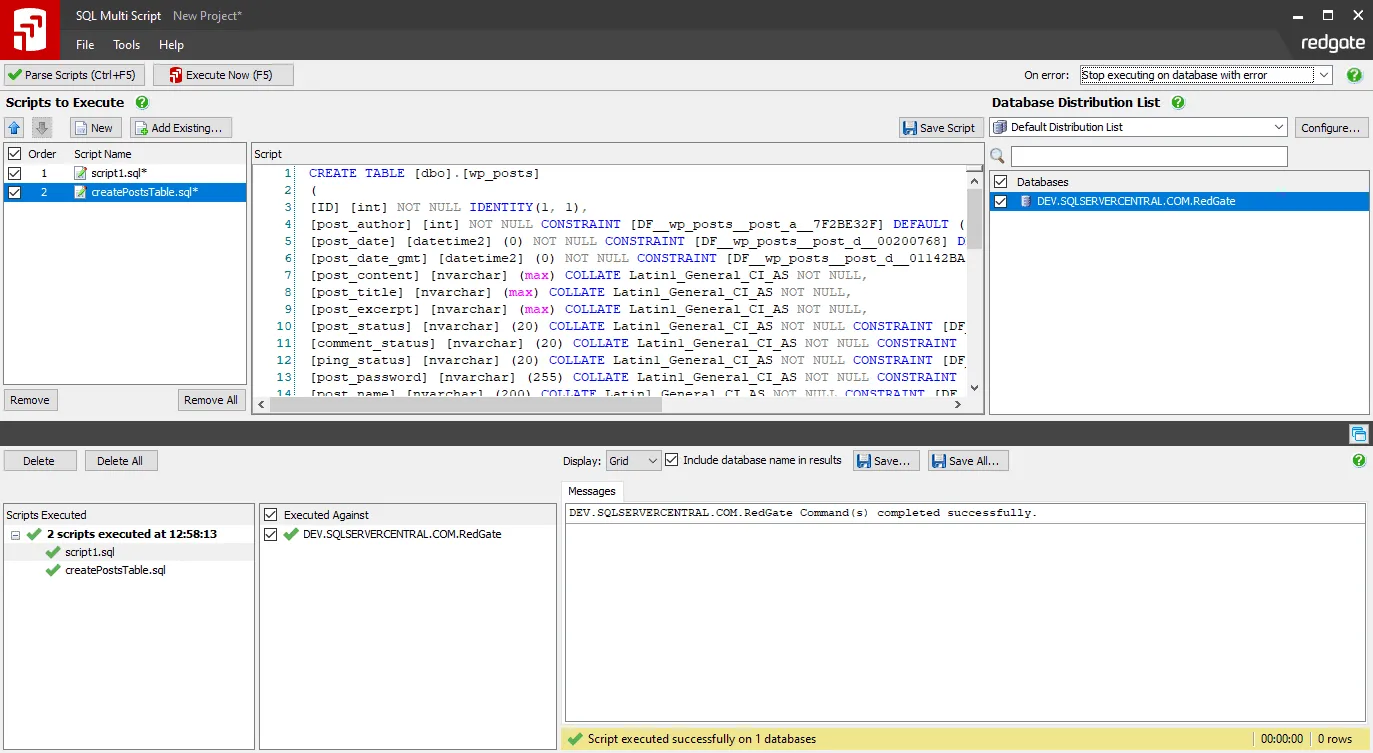This screenshot has height=753, width=1373.
Task: Click the restore results pane icon
Action: pos(1358,433)
